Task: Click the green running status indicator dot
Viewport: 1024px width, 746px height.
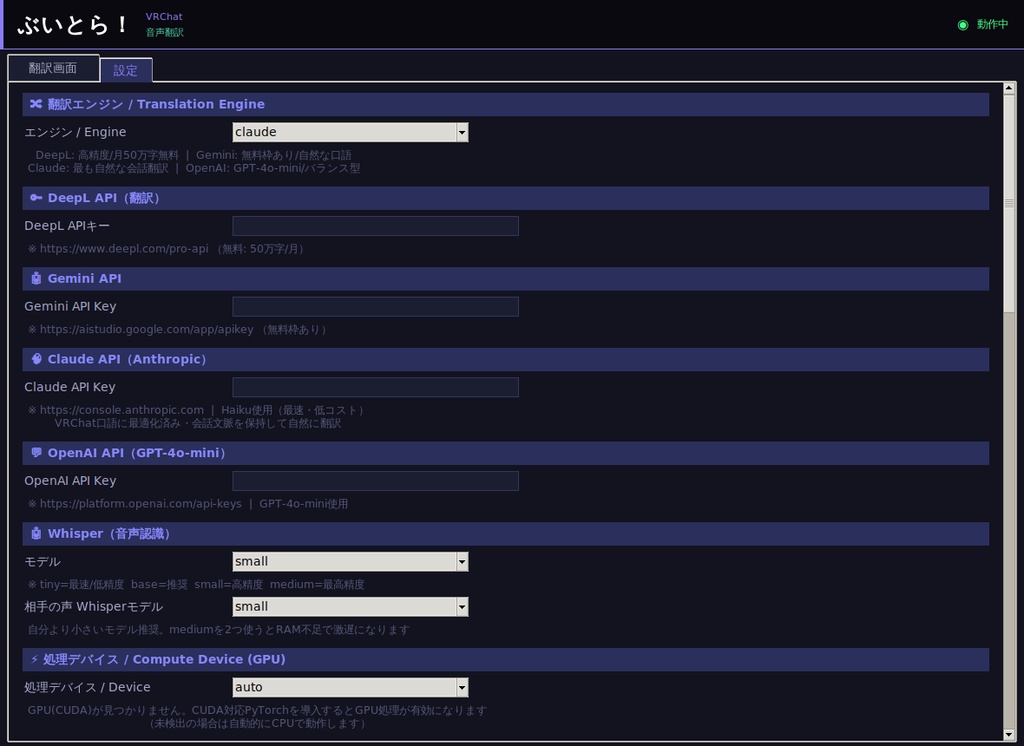Action: point(963,25)
